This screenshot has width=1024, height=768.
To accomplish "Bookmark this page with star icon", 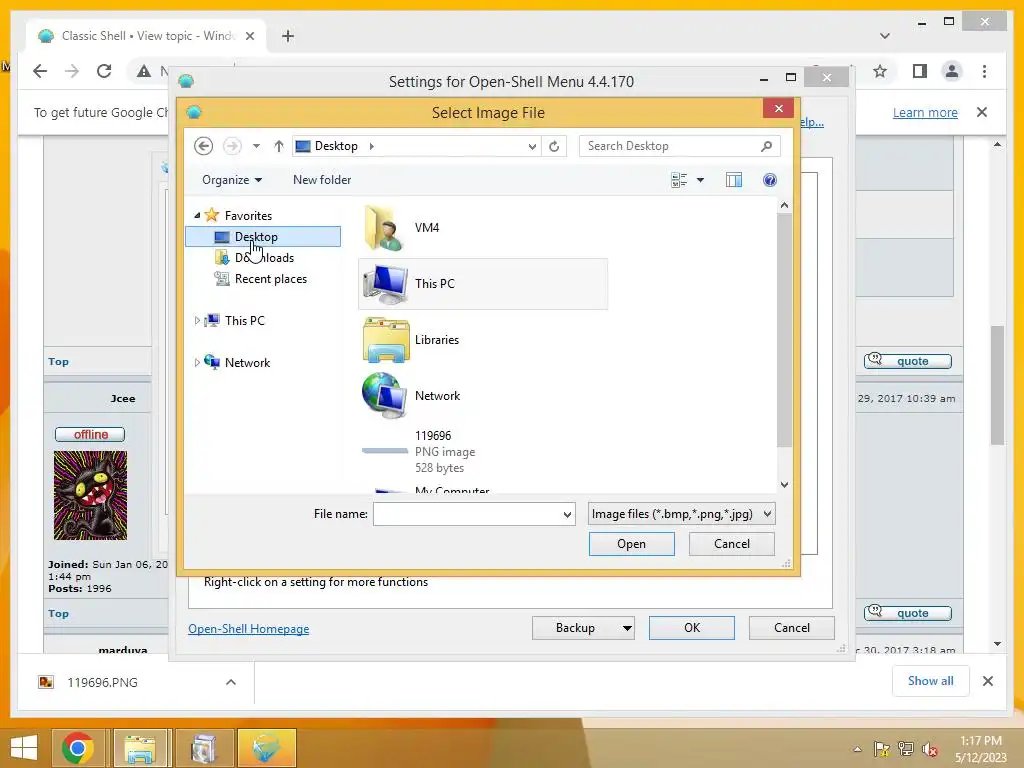I will [x=880, y=71].
